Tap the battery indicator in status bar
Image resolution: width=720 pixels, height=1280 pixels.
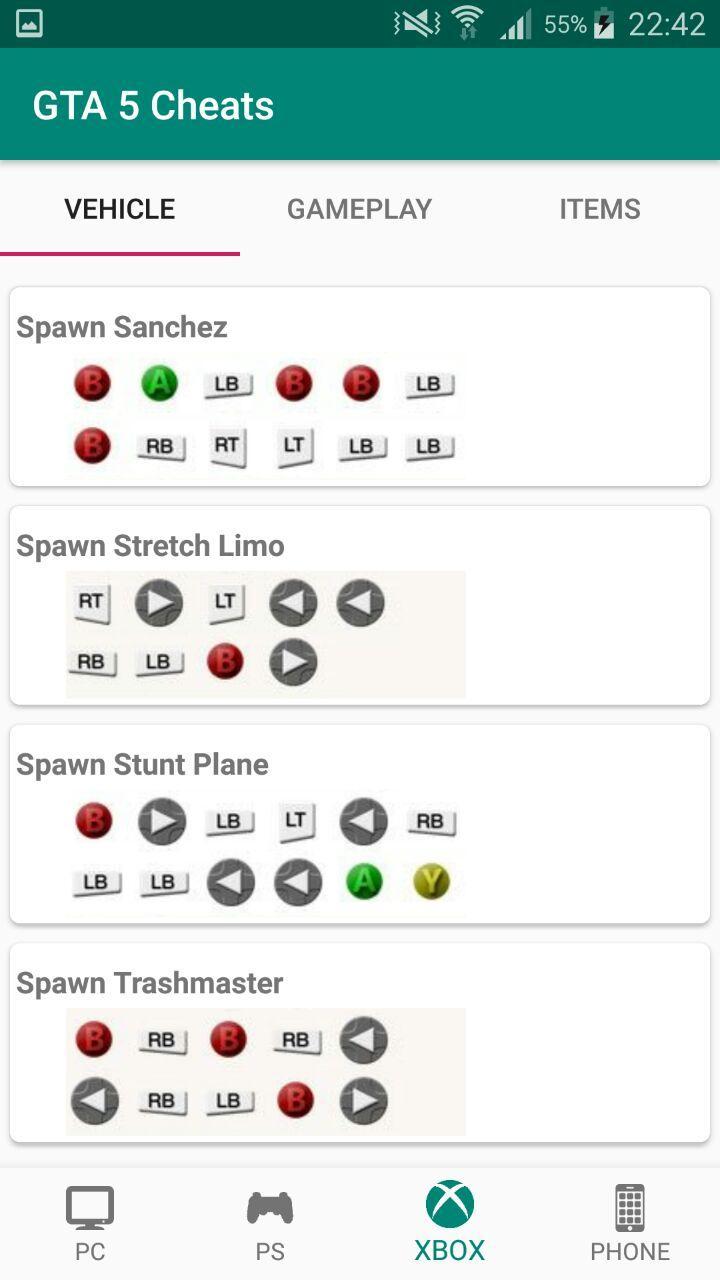604,24
